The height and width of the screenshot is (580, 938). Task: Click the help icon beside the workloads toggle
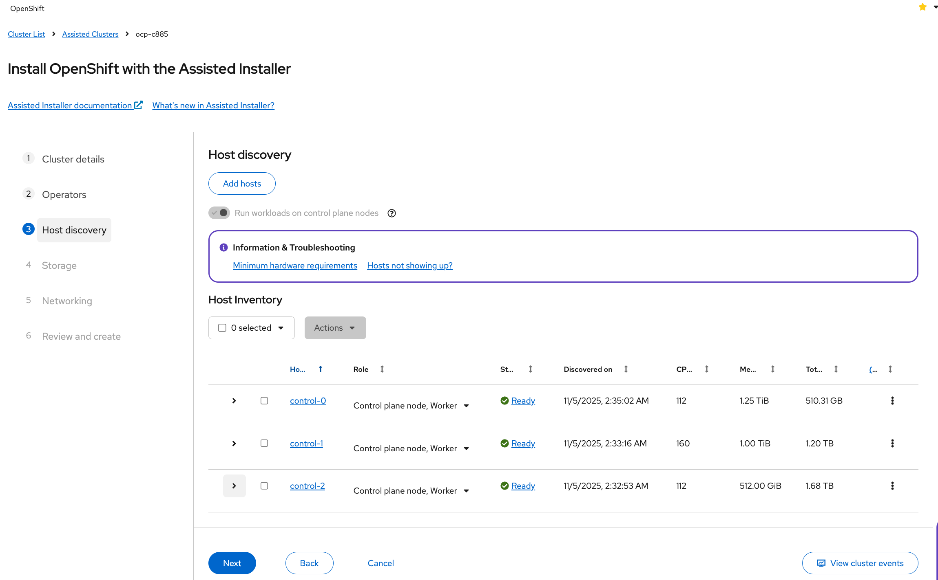391,213
